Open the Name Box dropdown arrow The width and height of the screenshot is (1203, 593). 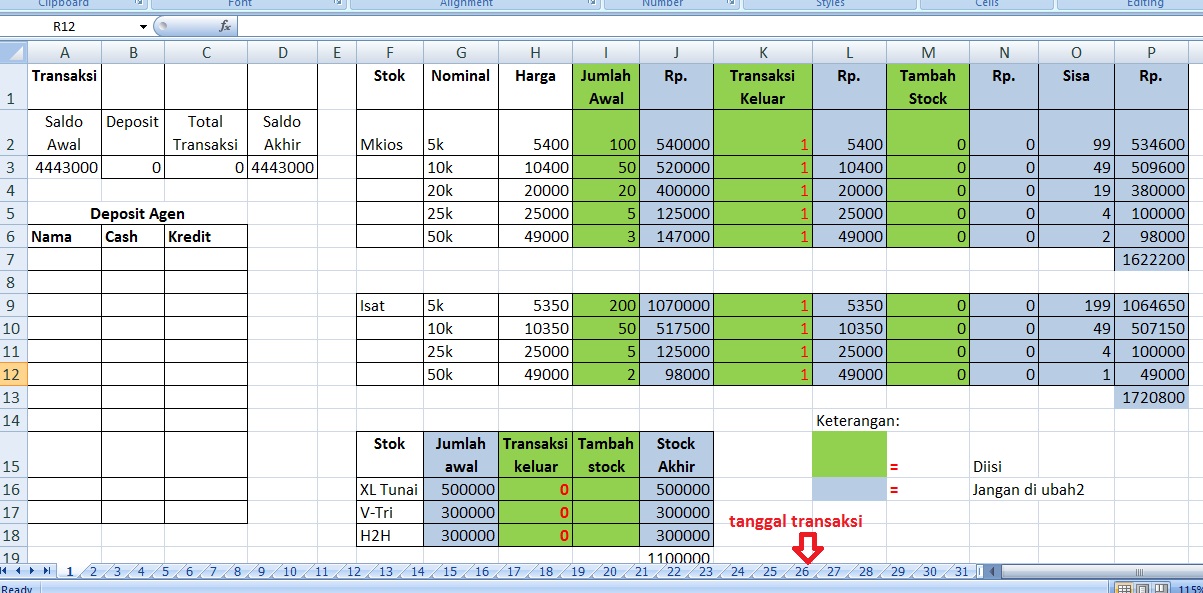tap(143, 27)
